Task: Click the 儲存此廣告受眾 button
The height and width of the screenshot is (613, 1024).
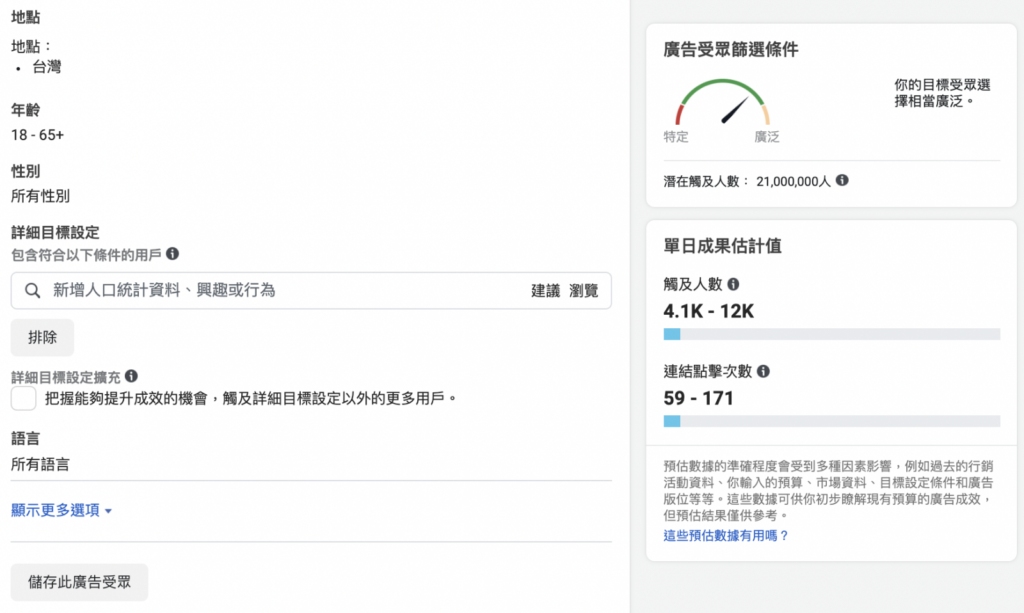Action: click(x=77, y=582)
